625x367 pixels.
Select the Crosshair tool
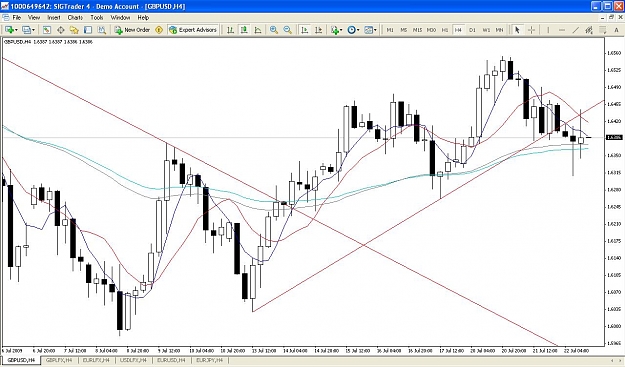click(x=531, y=30)
